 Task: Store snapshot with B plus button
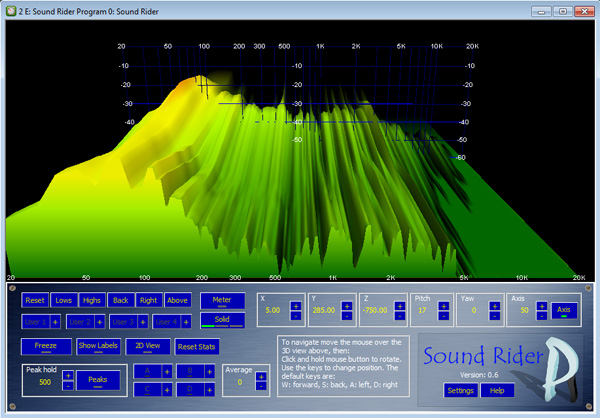point(210,371)
